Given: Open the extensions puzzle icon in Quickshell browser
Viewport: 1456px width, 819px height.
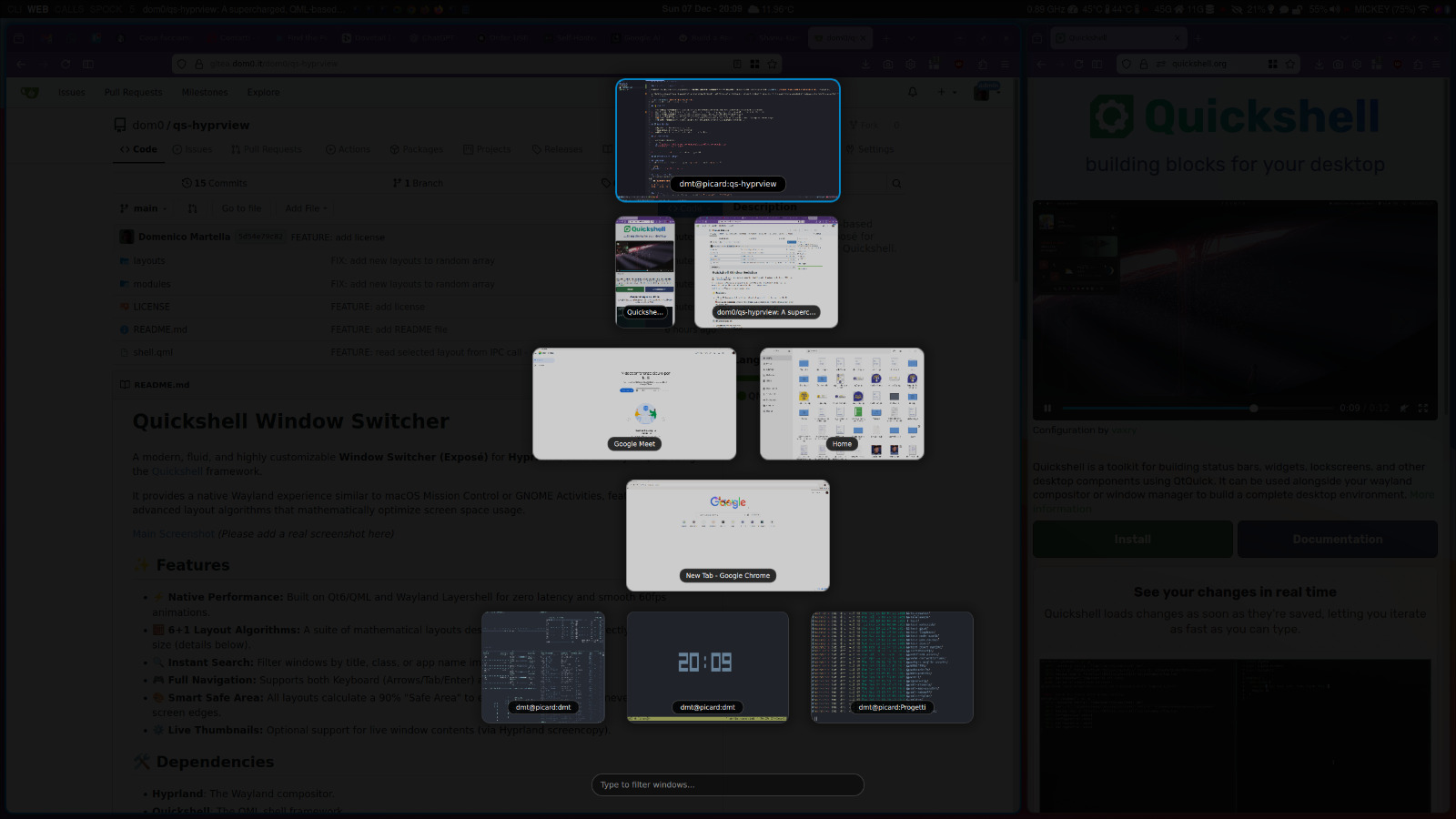Looking at the screenshot, I should [x=1418, y=65].
